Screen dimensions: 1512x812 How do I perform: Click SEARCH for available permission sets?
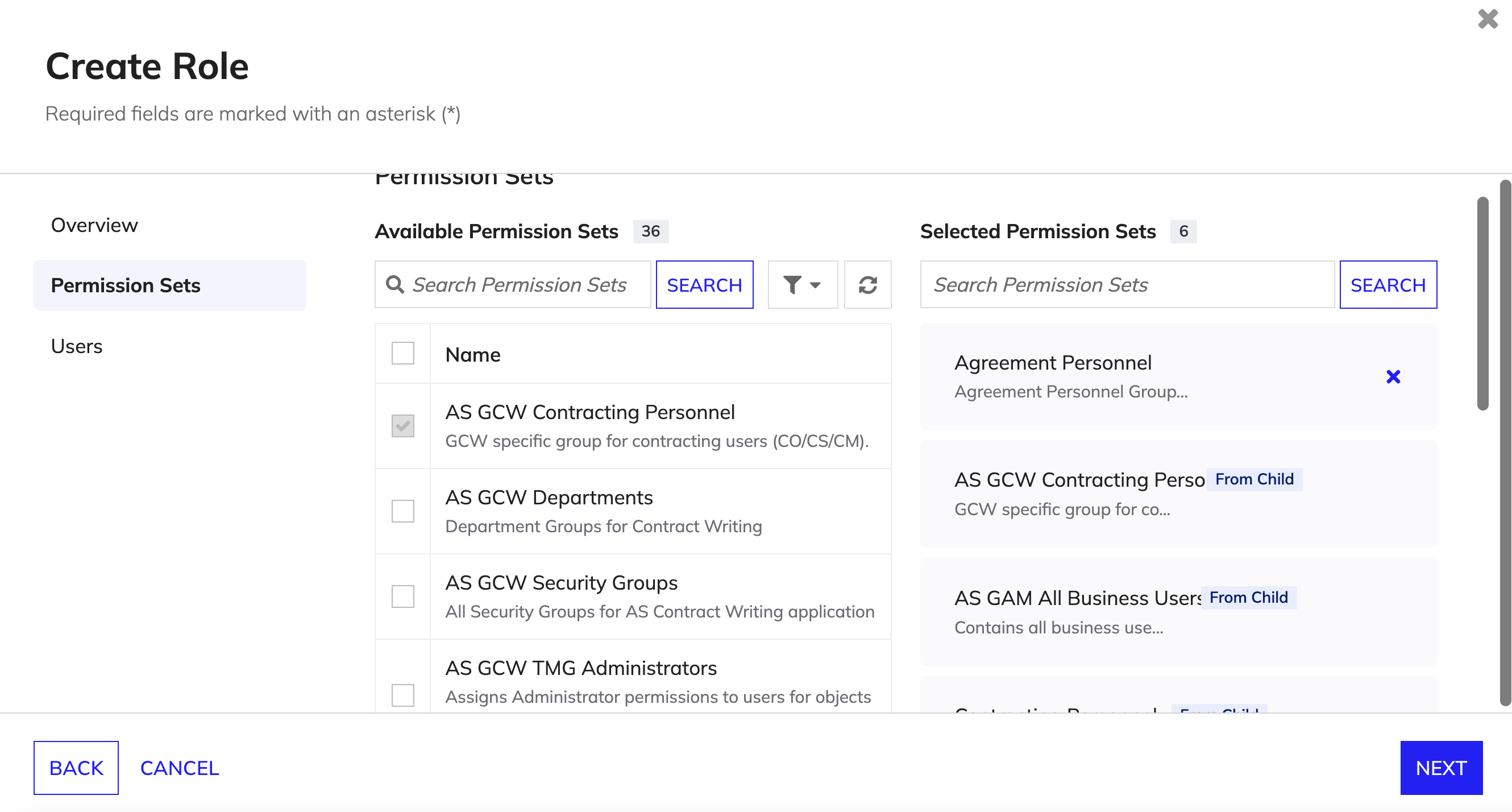(x=704, y=285)
